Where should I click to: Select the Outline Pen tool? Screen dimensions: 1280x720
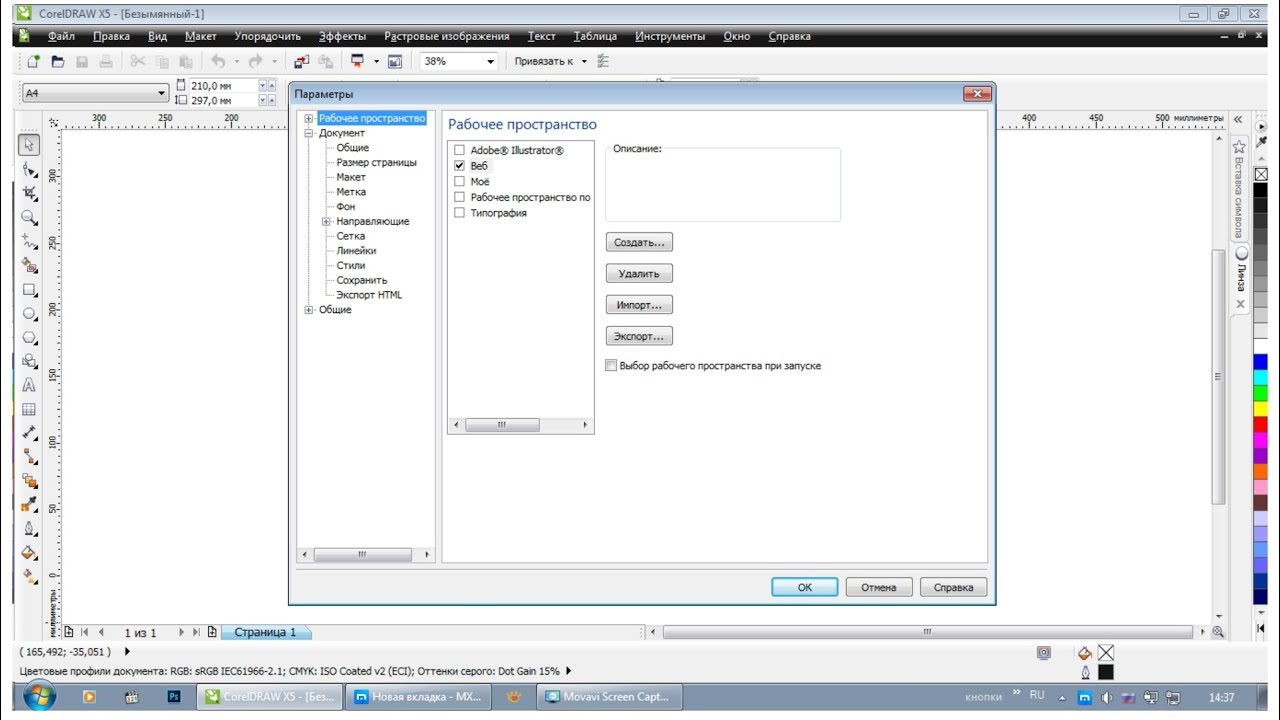(x=29, y=529)
